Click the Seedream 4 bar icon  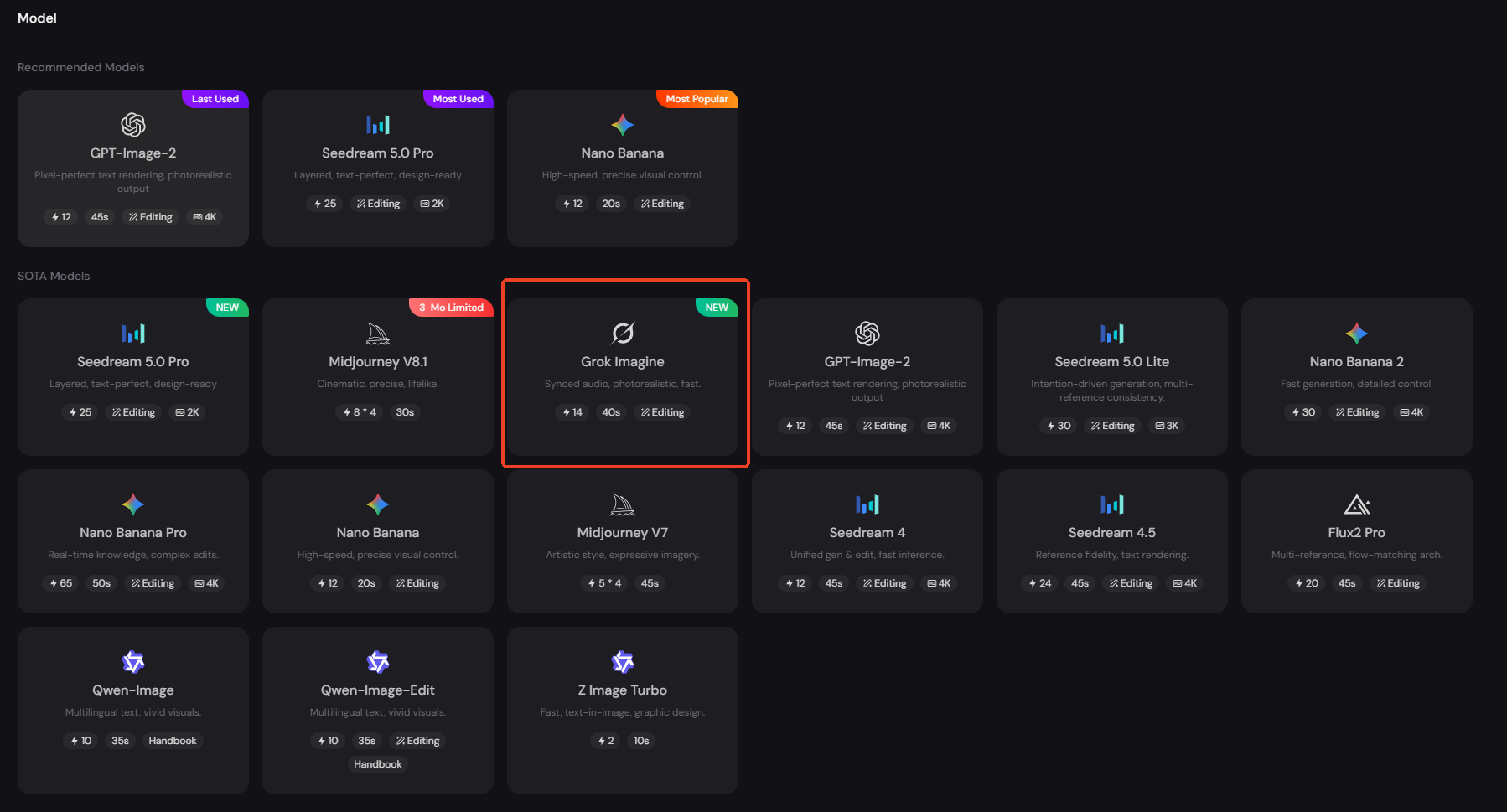click(867, 504)
